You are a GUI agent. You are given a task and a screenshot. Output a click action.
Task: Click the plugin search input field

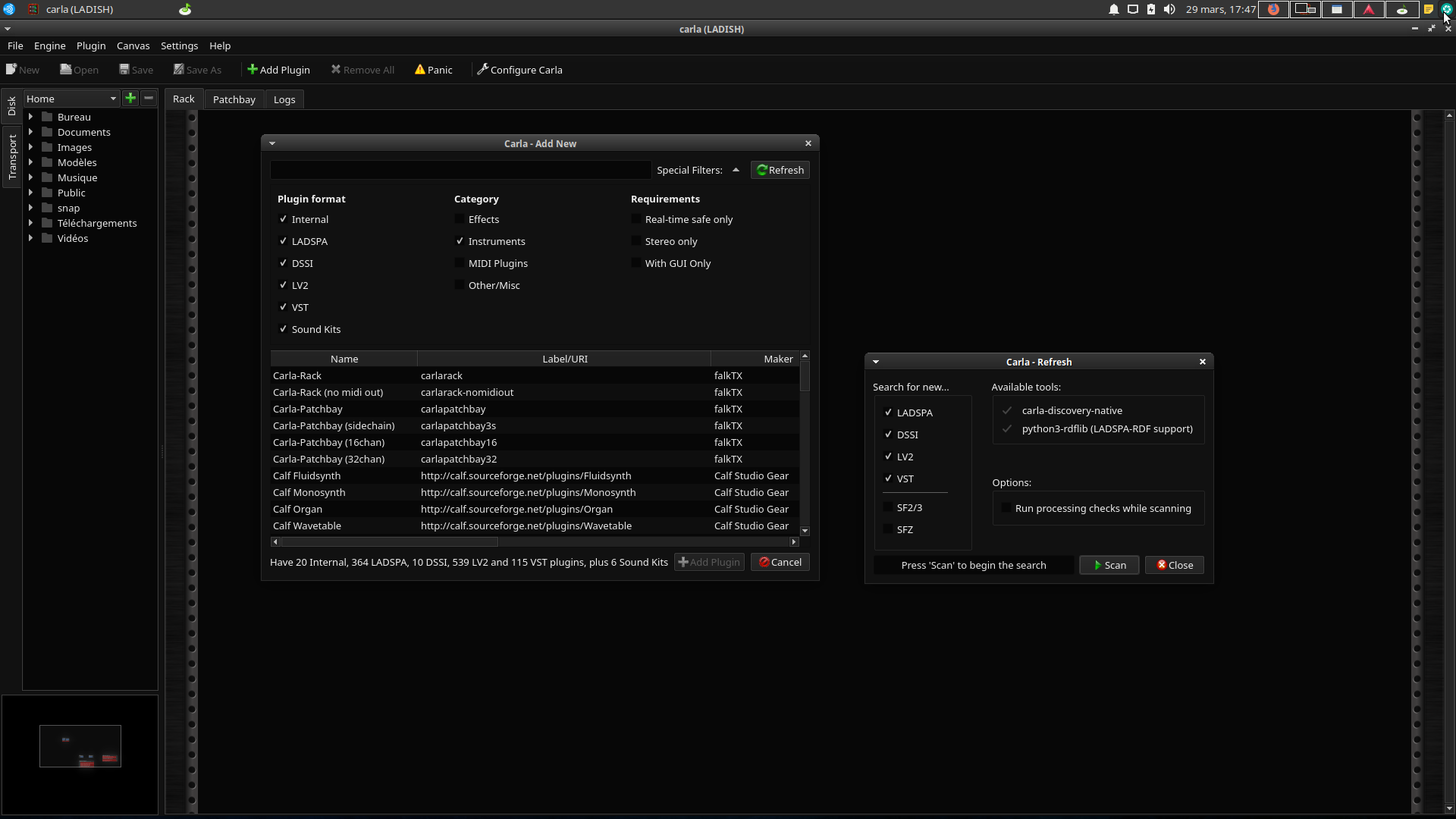tap(460, 170)
